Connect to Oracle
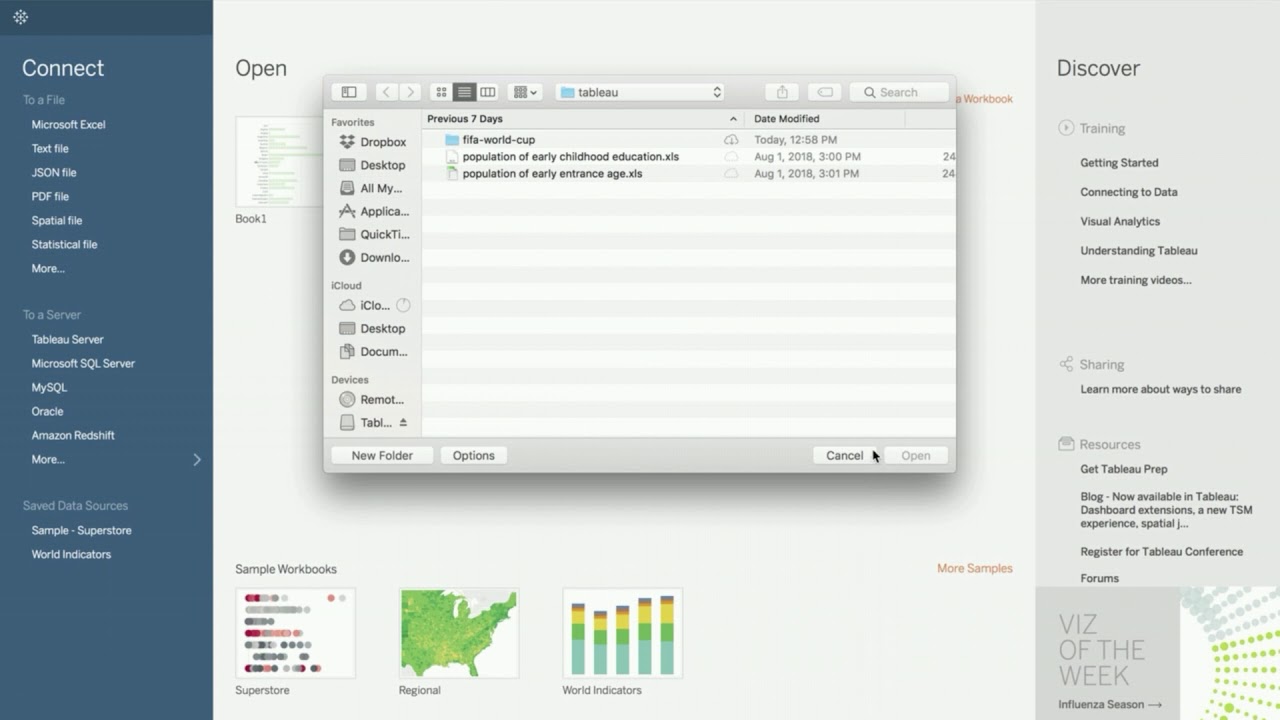Image resolution: width=1280 pixels, height=720 pixels. pos(47,412)
